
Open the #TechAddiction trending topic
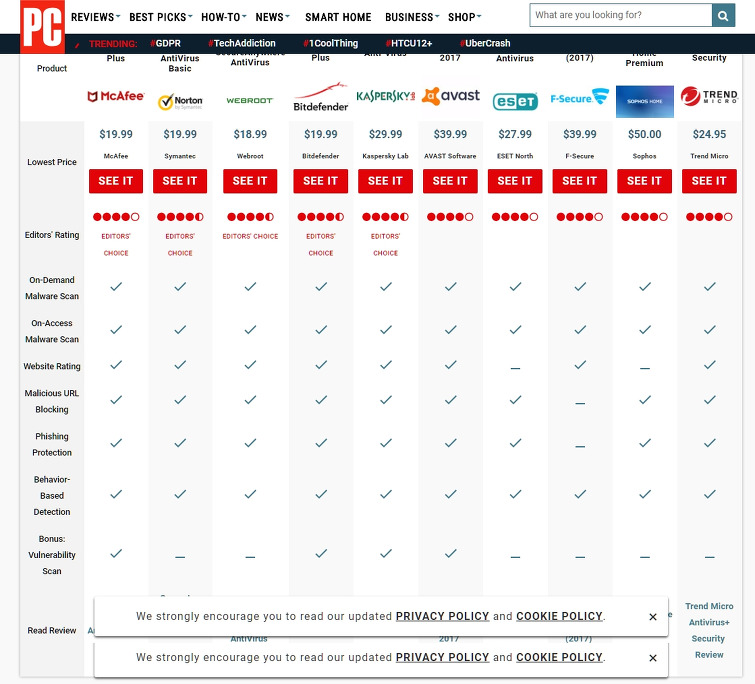[x=242, y=43]
